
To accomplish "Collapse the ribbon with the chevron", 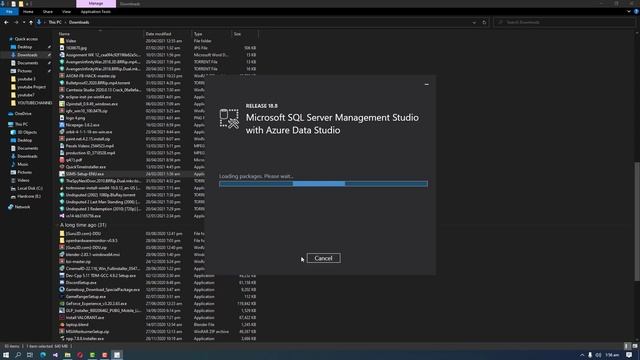I will point(629,12).
